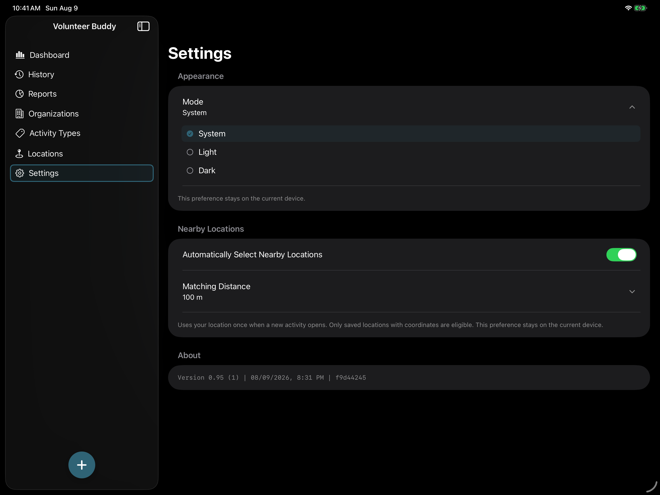Screen dimensions: 660x495
Task: Click the Nearby Locations section header
Action: [210, 229]
